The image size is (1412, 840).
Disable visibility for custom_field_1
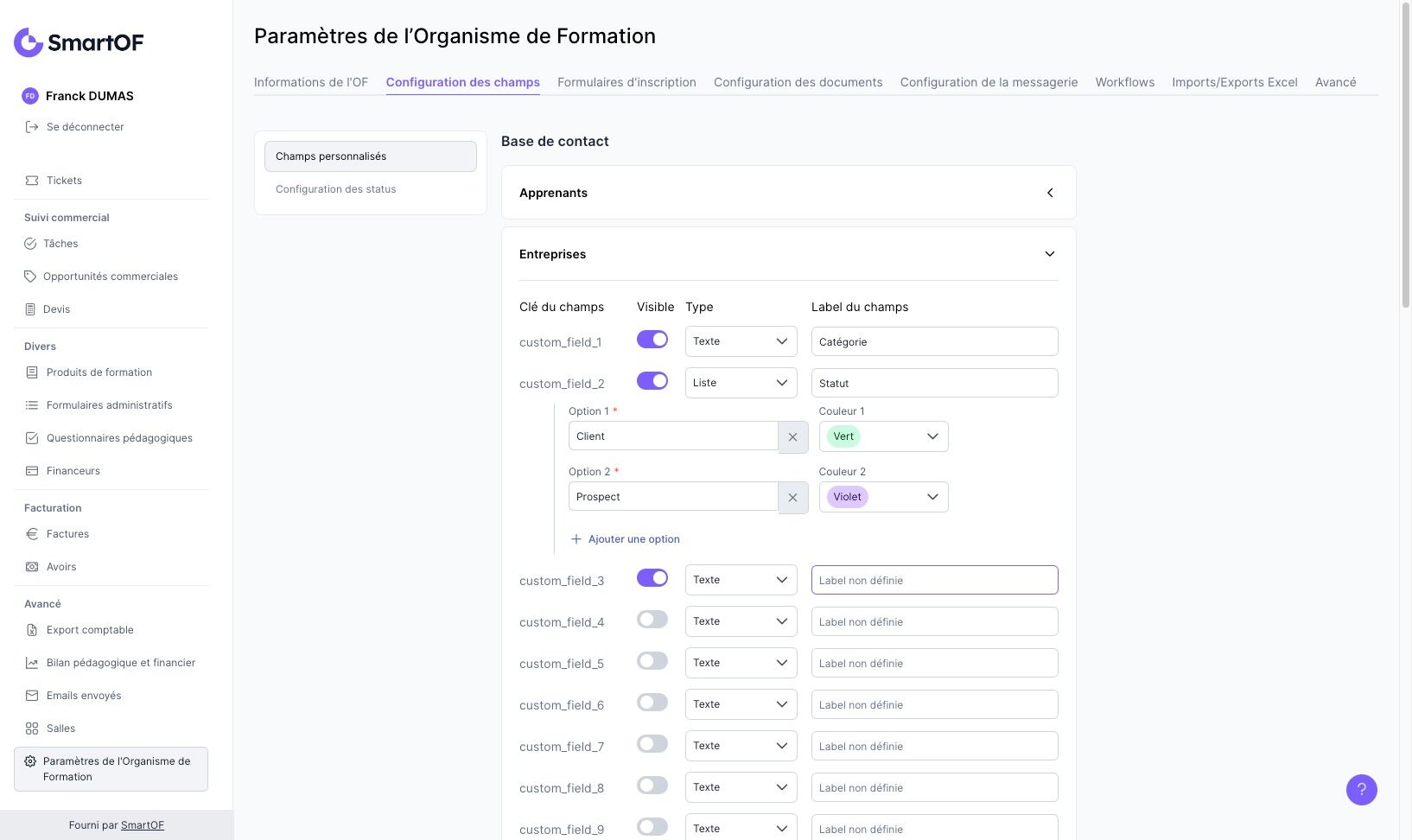point(652,340)
